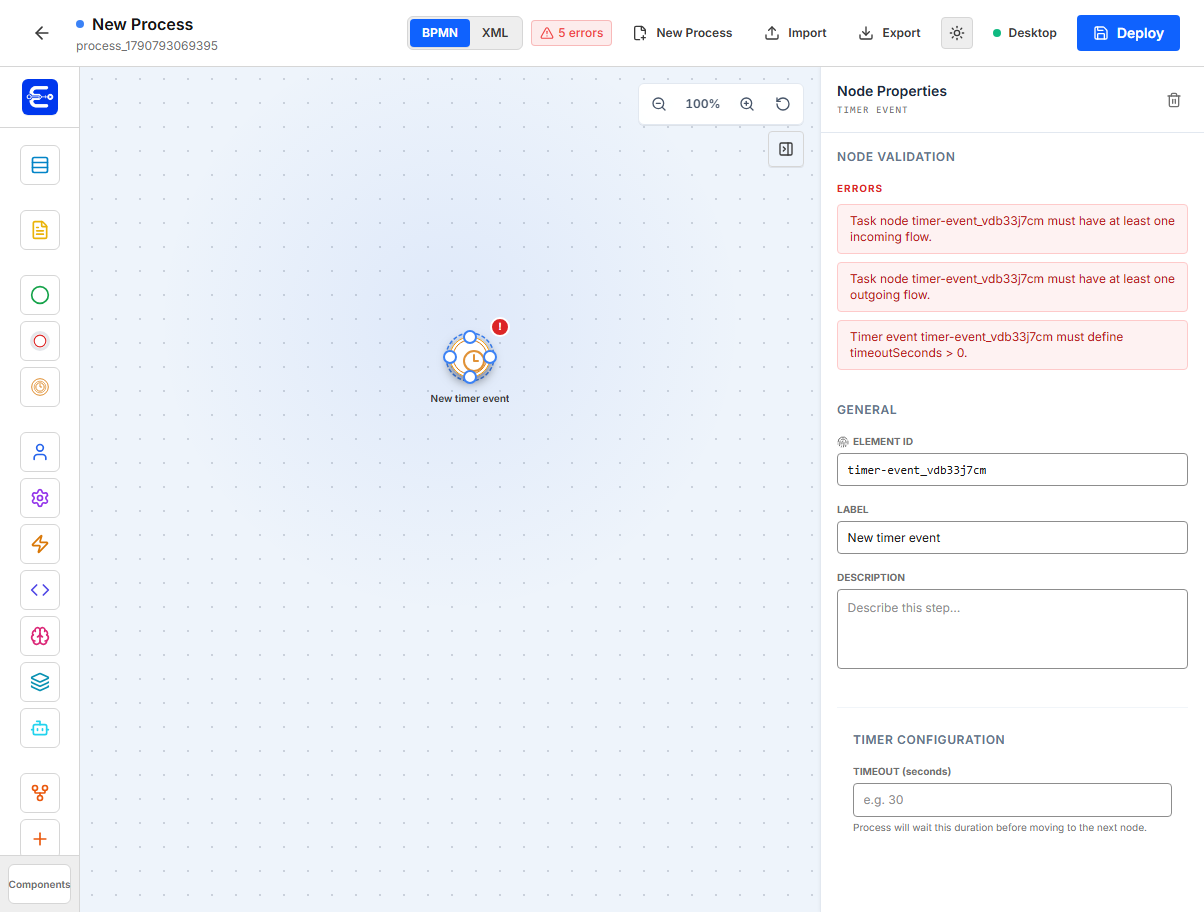Screen dimensions: 1204x912
Task: Pick the orange branching flow palette icon
Action: (x=40, y=793)
